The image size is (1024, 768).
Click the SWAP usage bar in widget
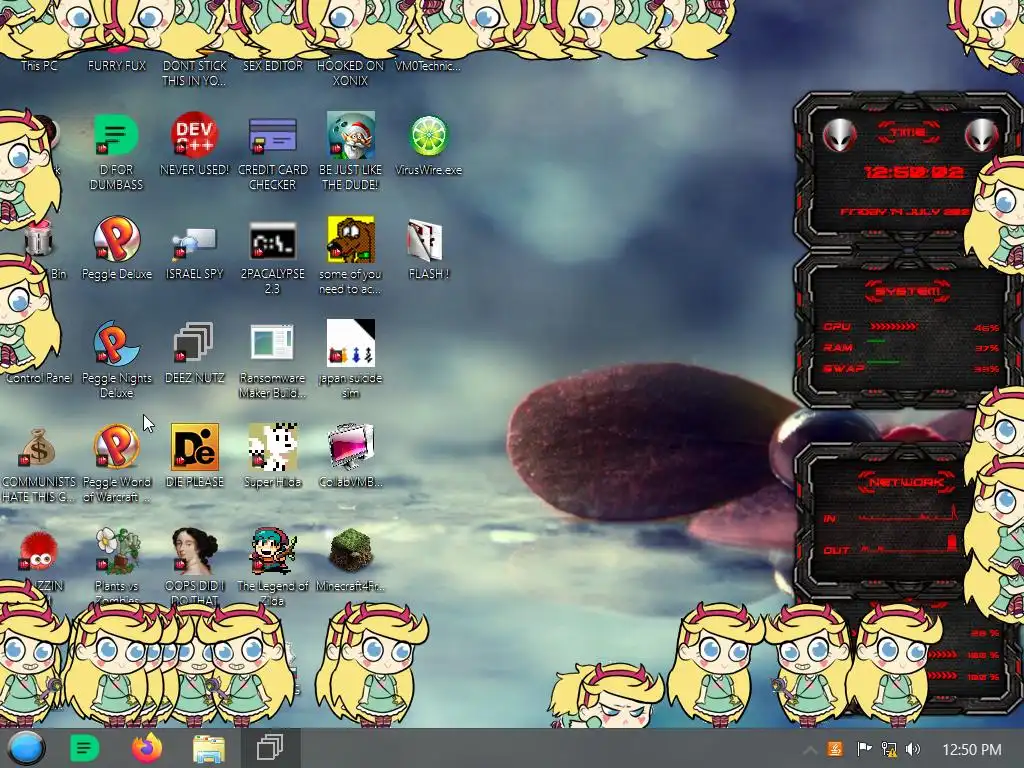click(883, 361)
